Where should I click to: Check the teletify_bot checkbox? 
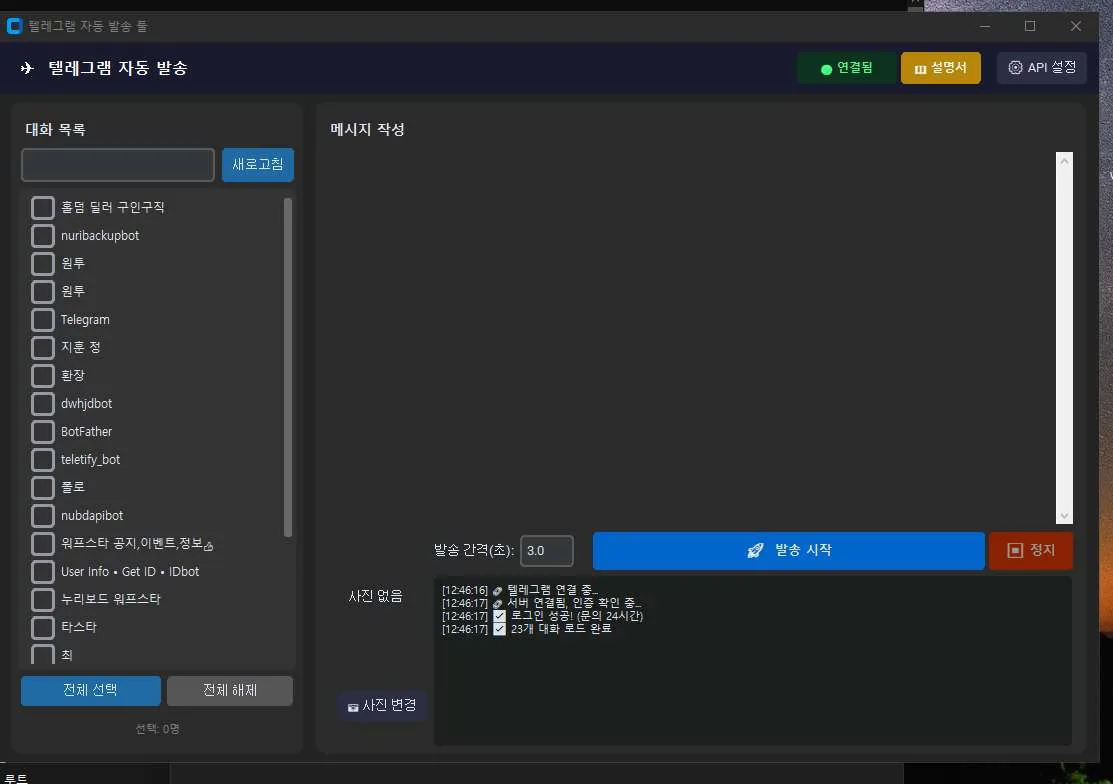click(x=43, y=460)
